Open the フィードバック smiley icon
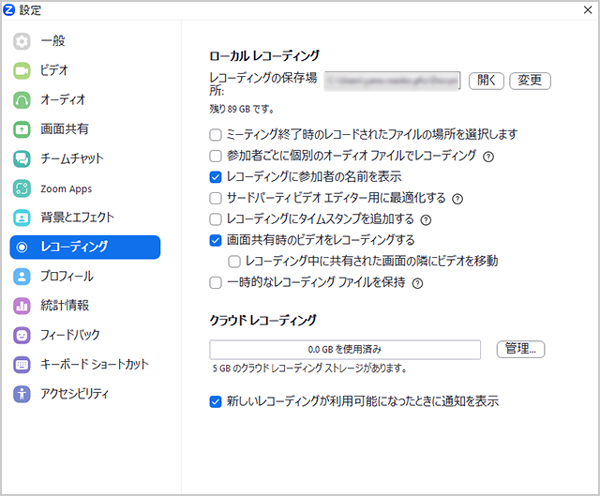Screen dimensions: 600x496 22,335
